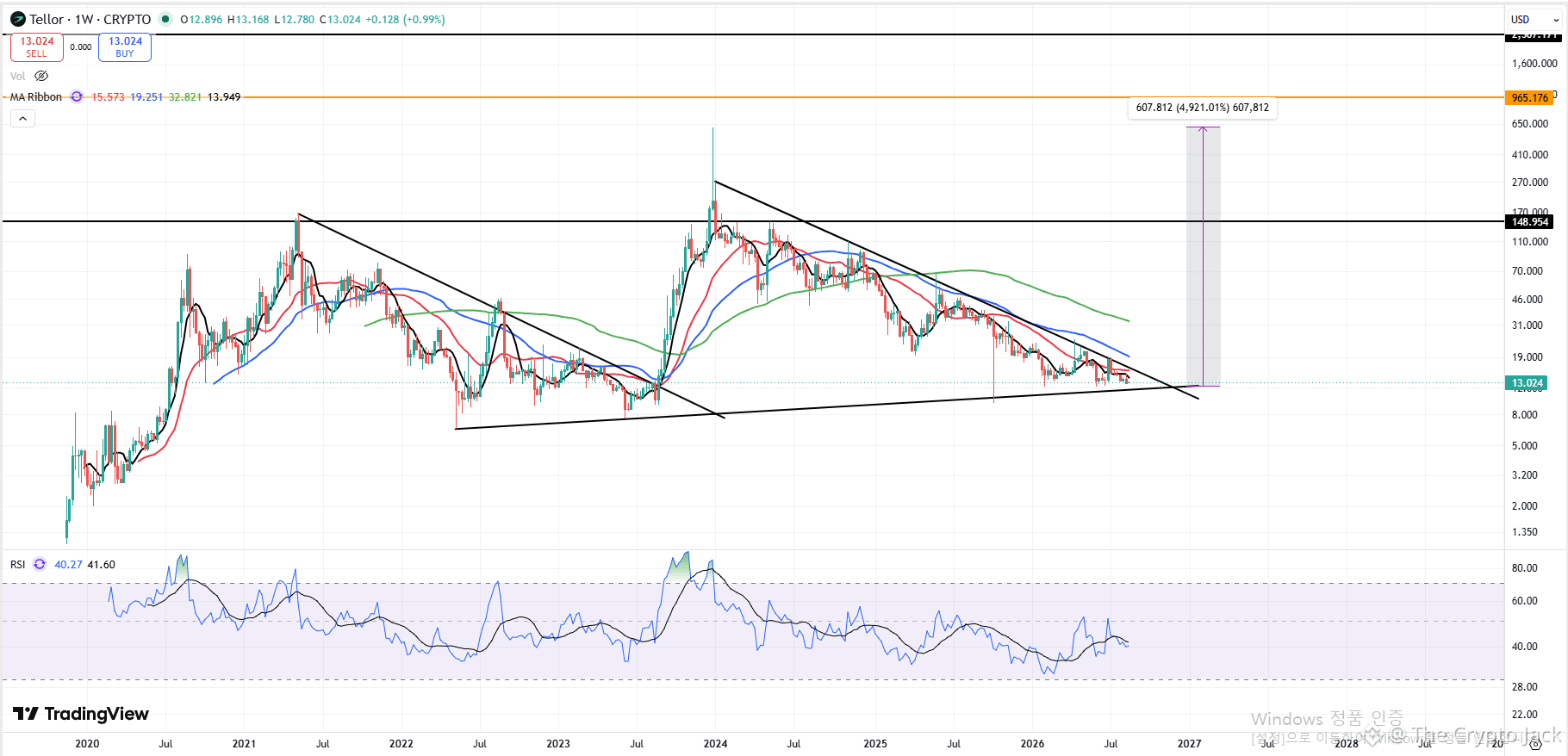
Task: Click the RSI 80.00 scale label
Action: click(x=1525, y=567)
